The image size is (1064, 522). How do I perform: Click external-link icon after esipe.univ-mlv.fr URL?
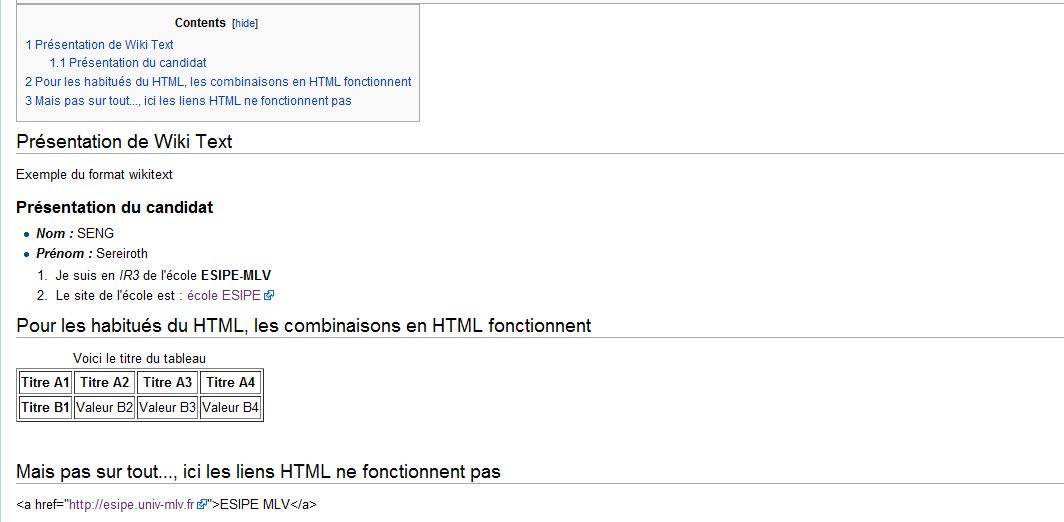[202, 505]
